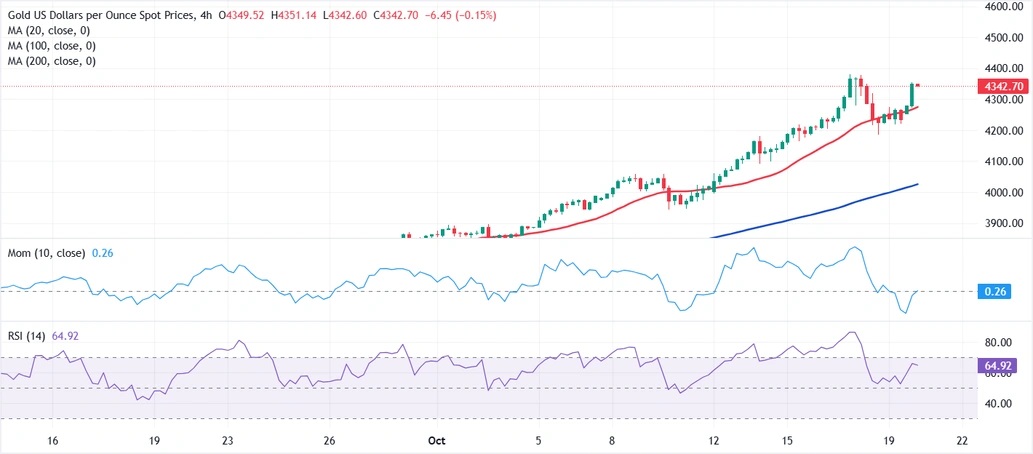
Task: Click the 4600.00 price axis label
Action: coord(1002,7)
